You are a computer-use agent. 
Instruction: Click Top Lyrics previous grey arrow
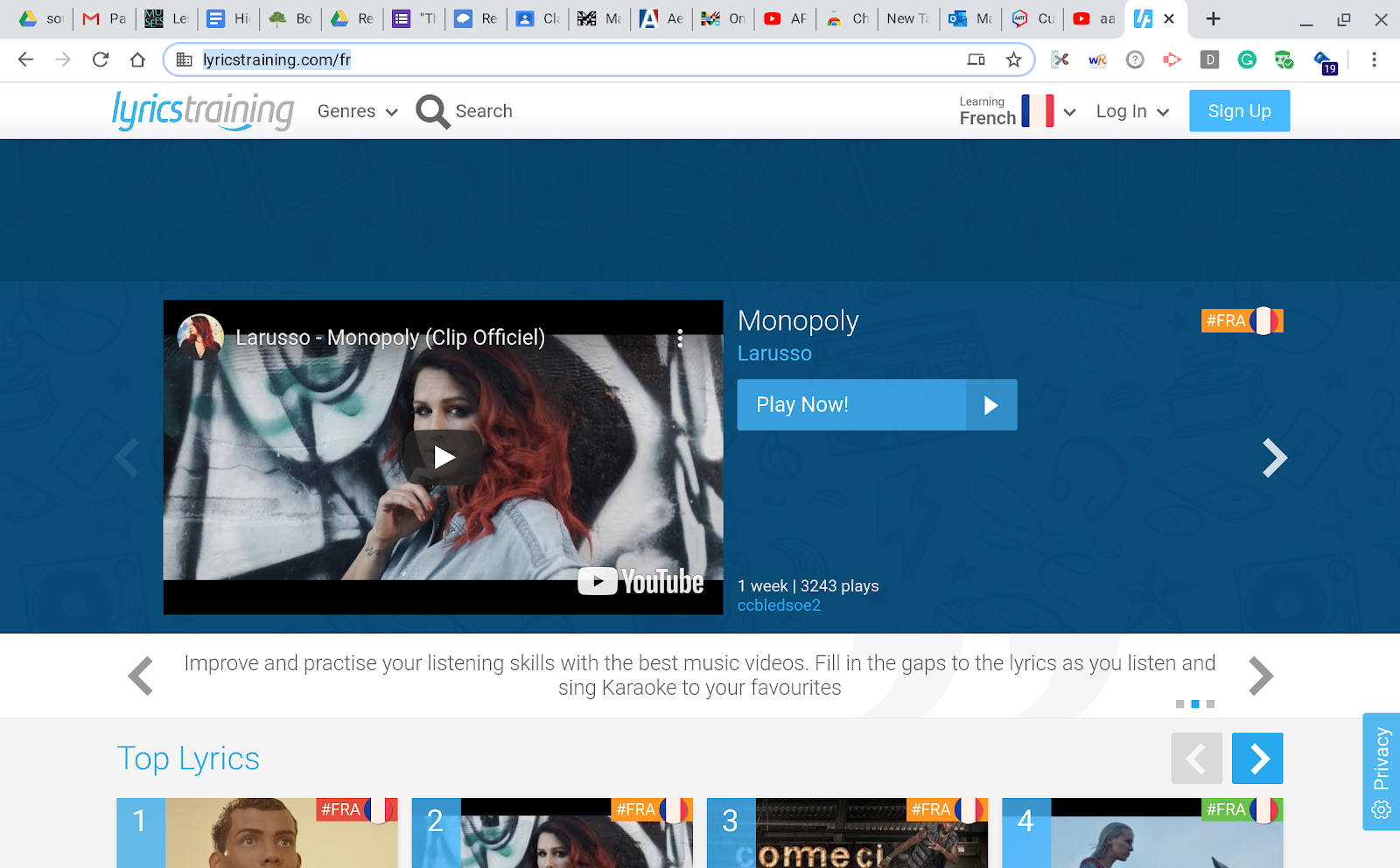click(x=1197, y=759)
